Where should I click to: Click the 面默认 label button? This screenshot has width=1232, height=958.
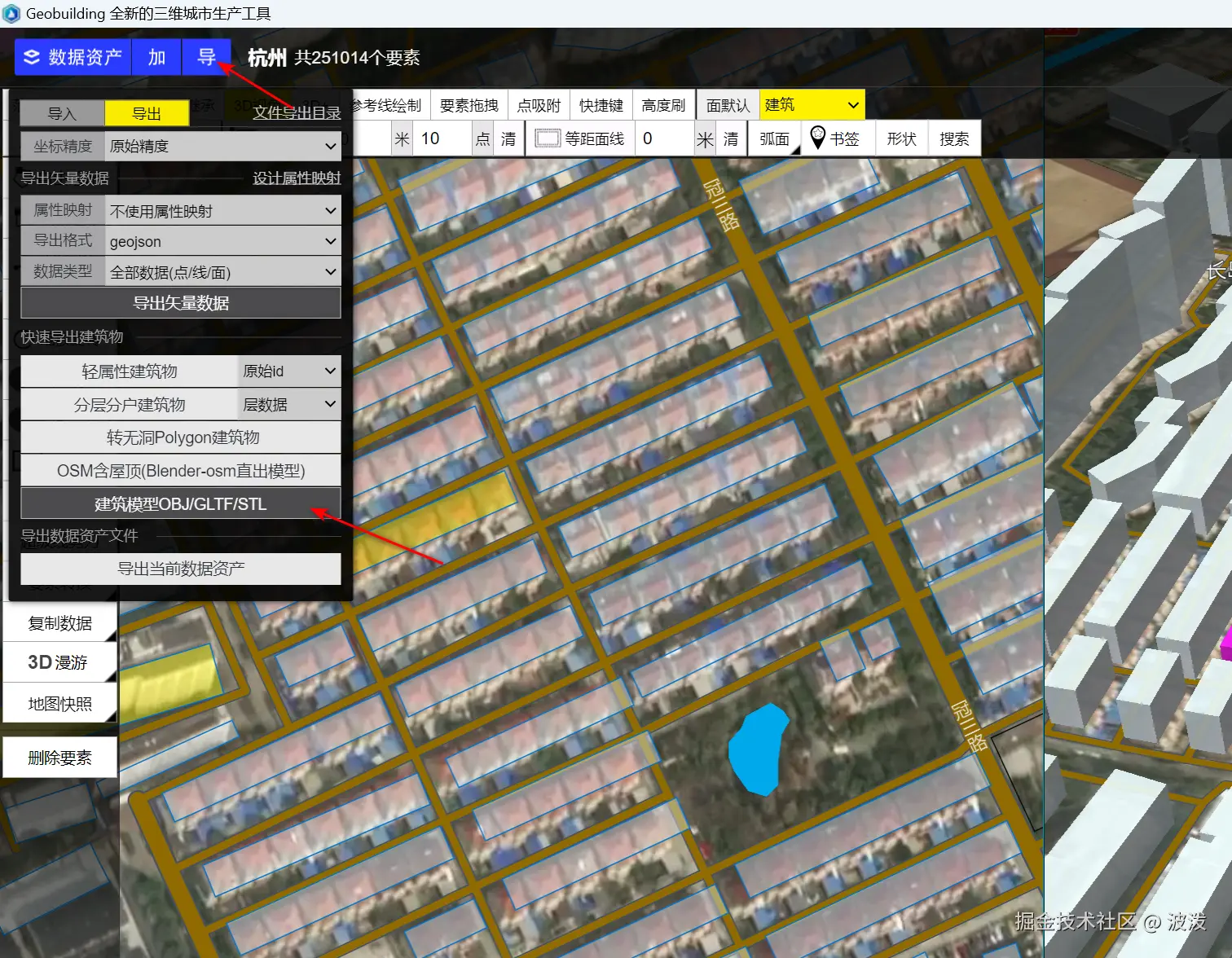[728, 105]
